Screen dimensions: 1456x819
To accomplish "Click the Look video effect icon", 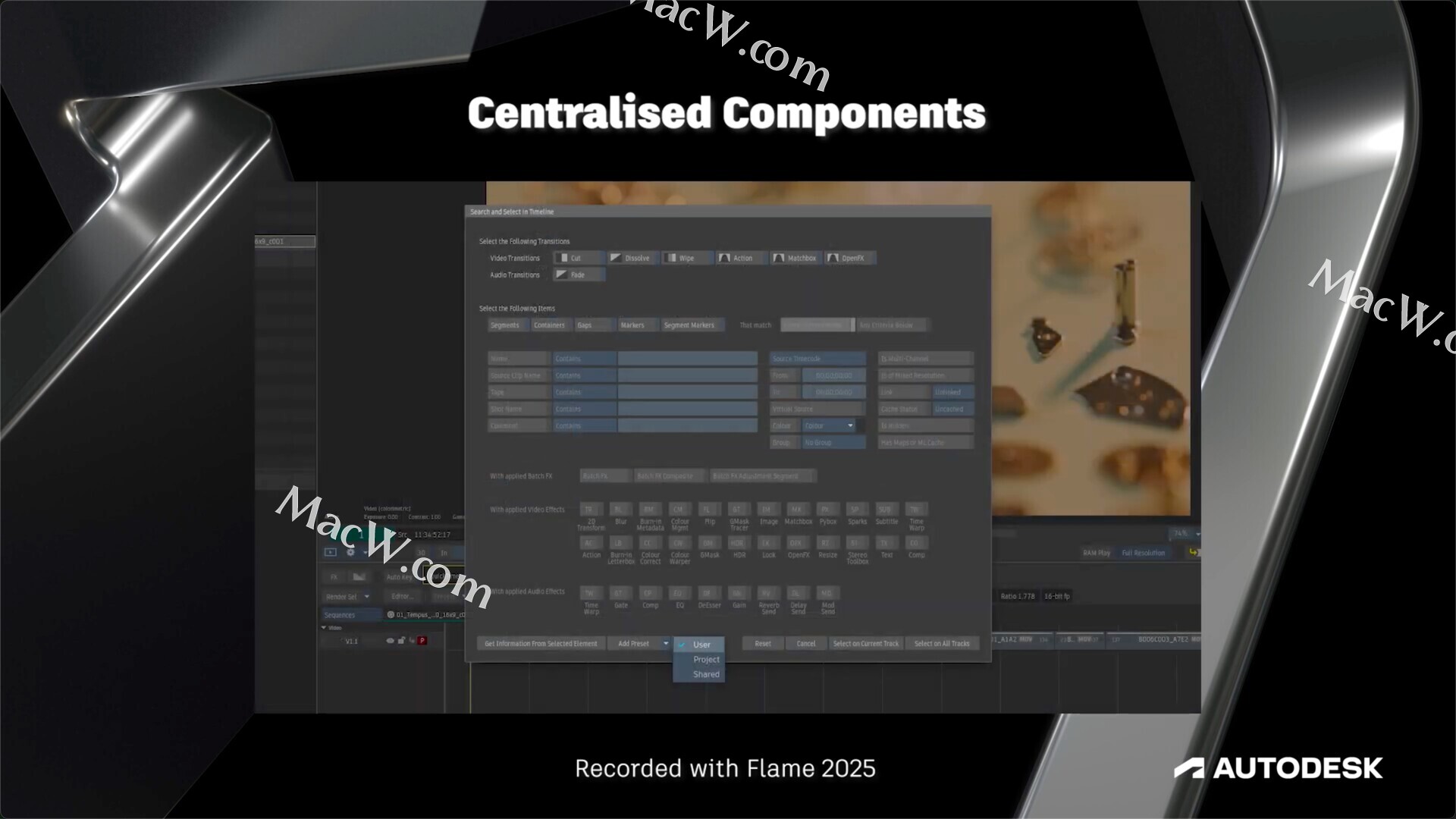I will [x=767, y=543].
